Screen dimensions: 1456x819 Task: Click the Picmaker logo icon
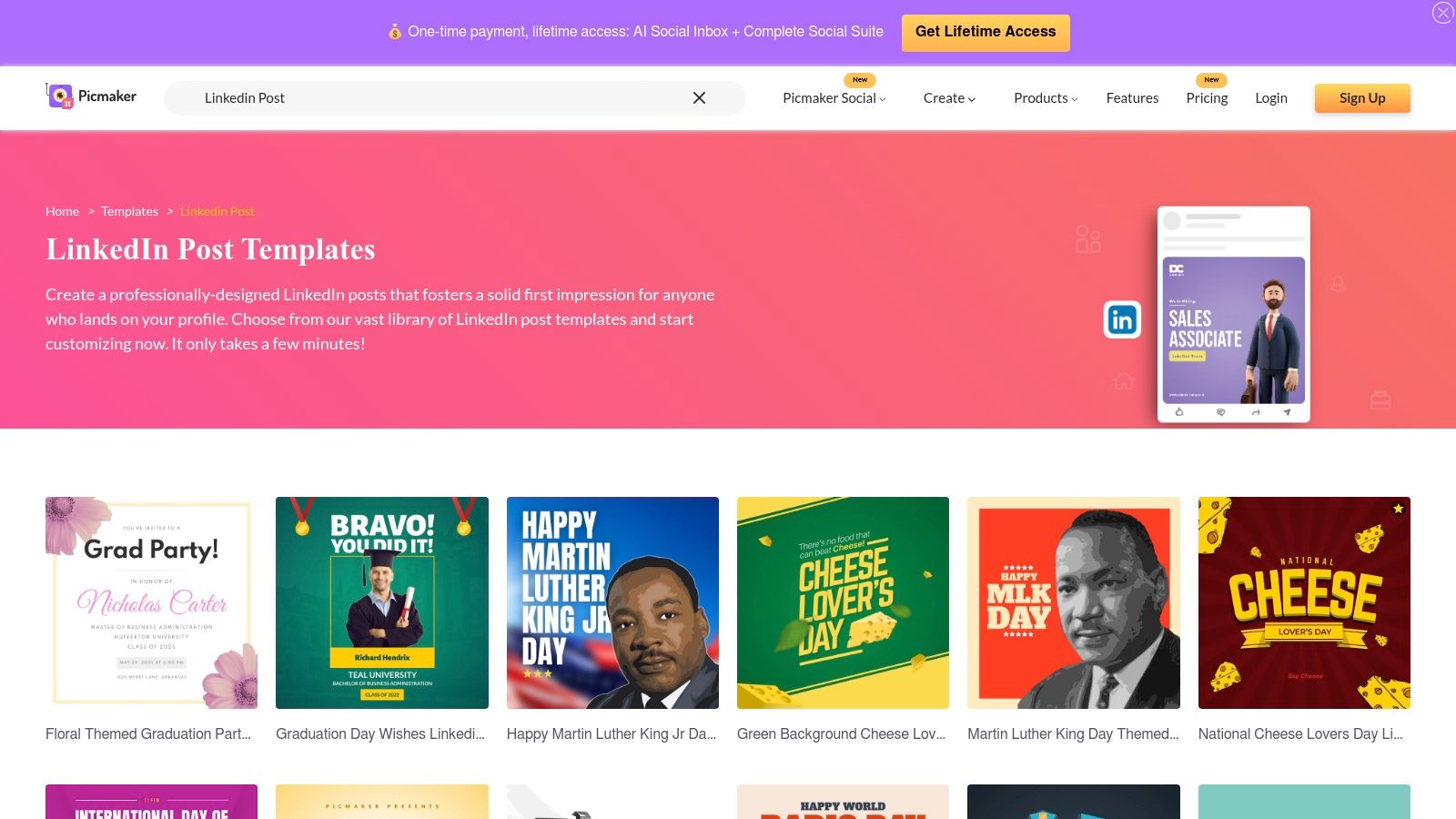61,96
